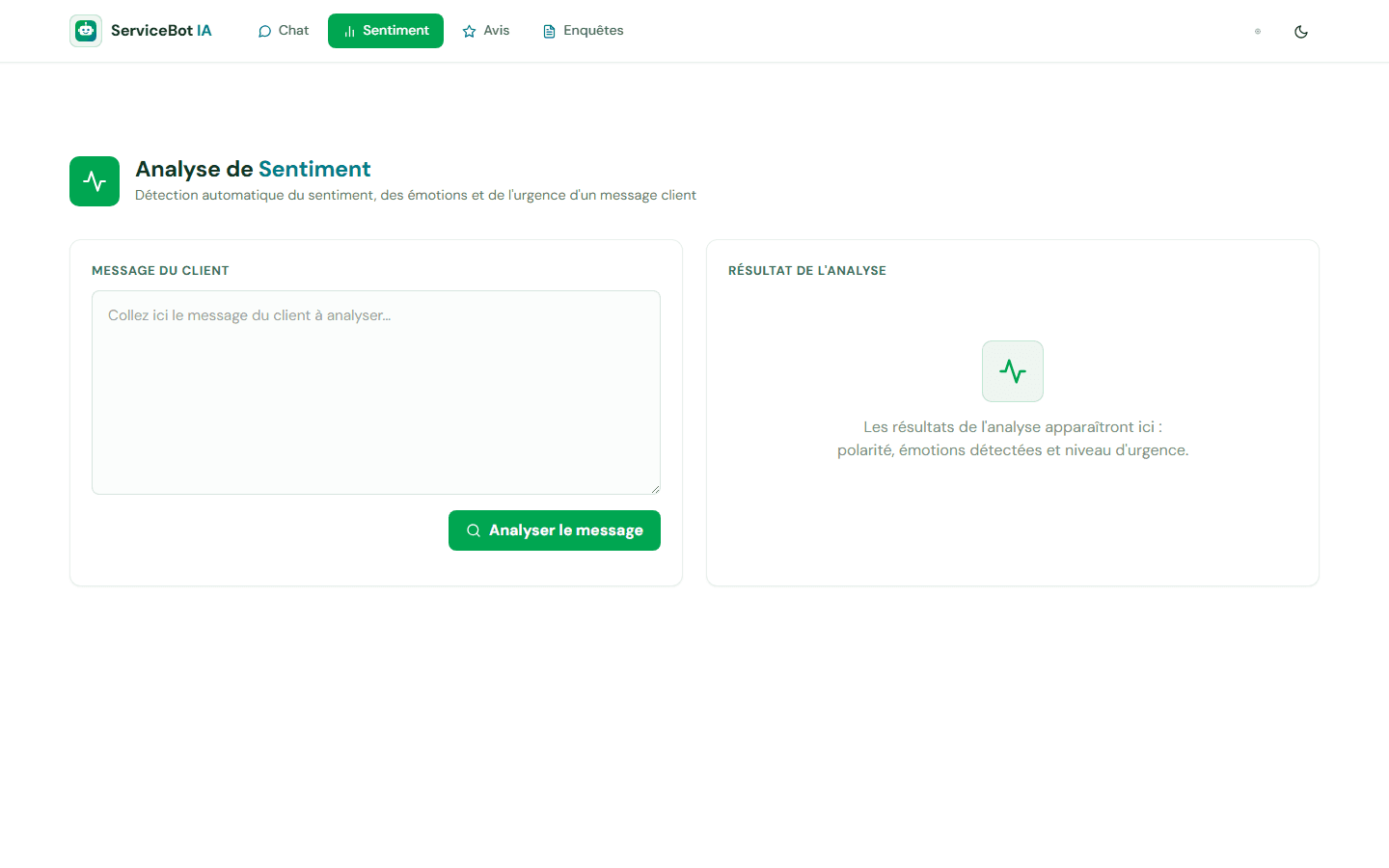
Task: Click the tiny round indicator beside the moon
Action: (x=1258, y=32)
